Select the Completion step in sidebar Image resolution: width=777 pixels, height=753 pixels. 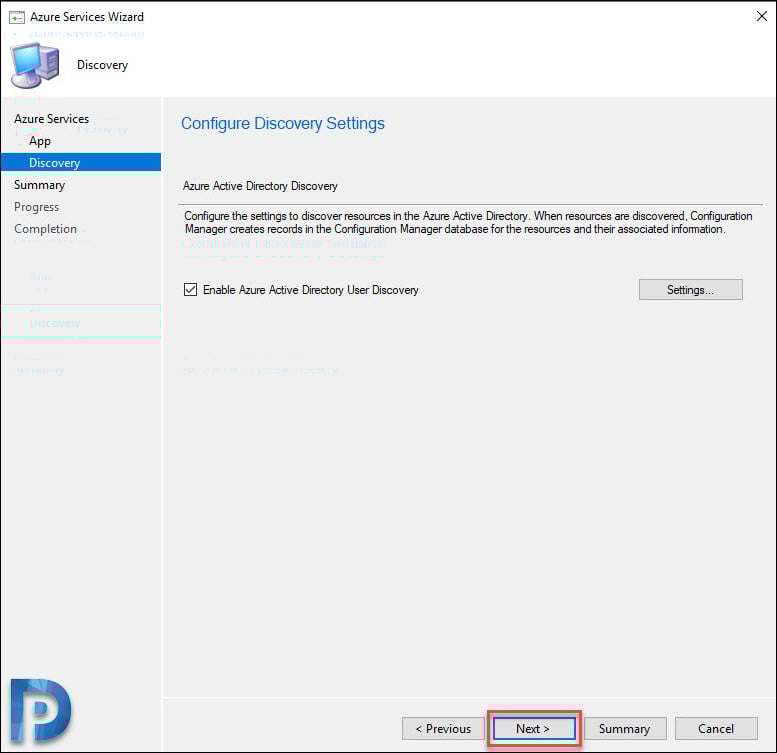45,229
